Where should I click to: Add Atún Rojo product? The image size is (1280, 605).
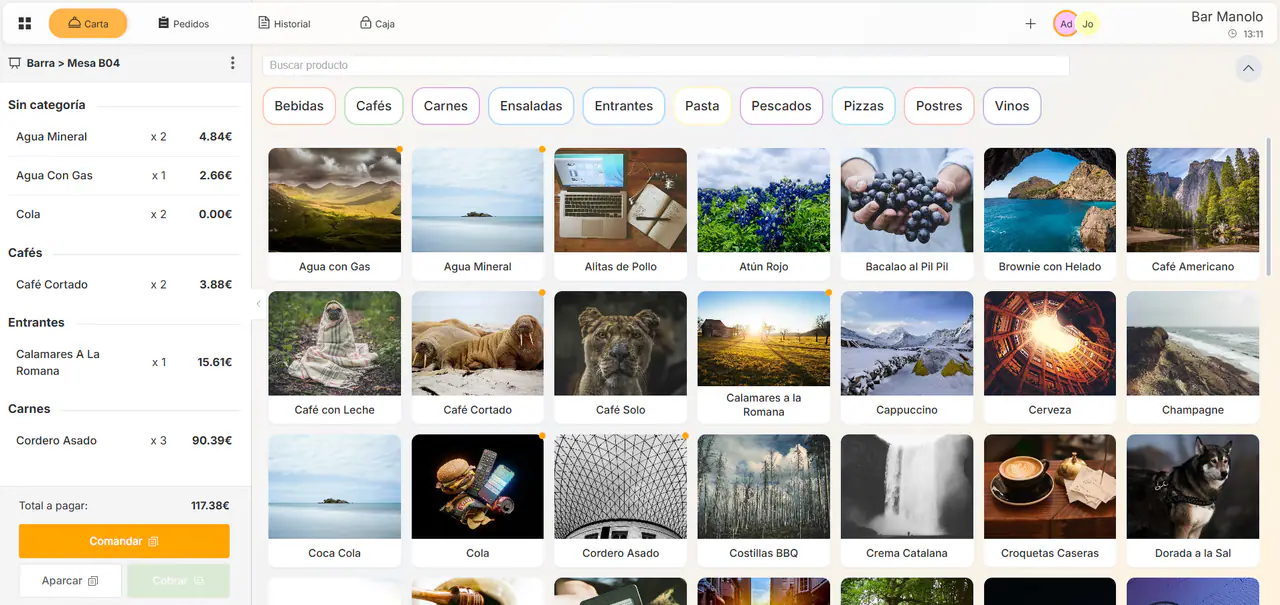(764, 213)
